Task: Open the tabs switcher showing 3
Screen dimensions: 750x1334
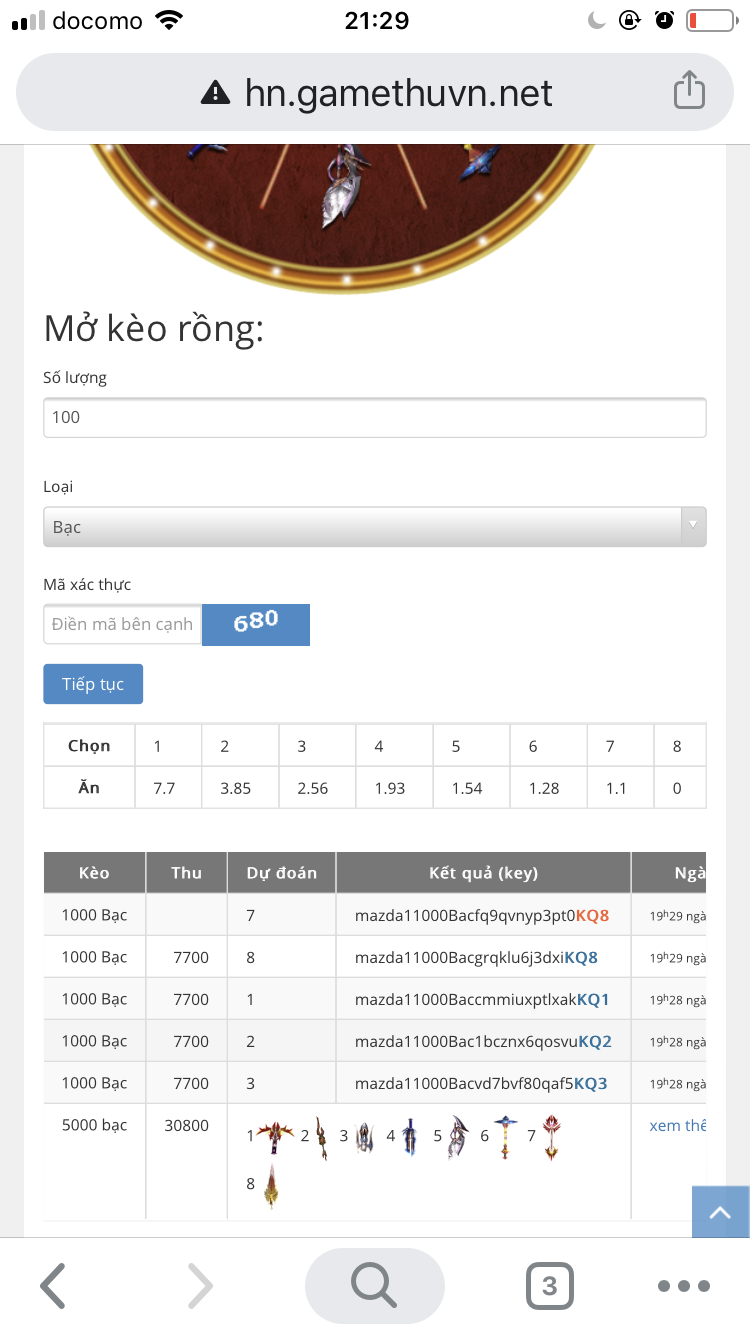Action: pos(549,1285)
